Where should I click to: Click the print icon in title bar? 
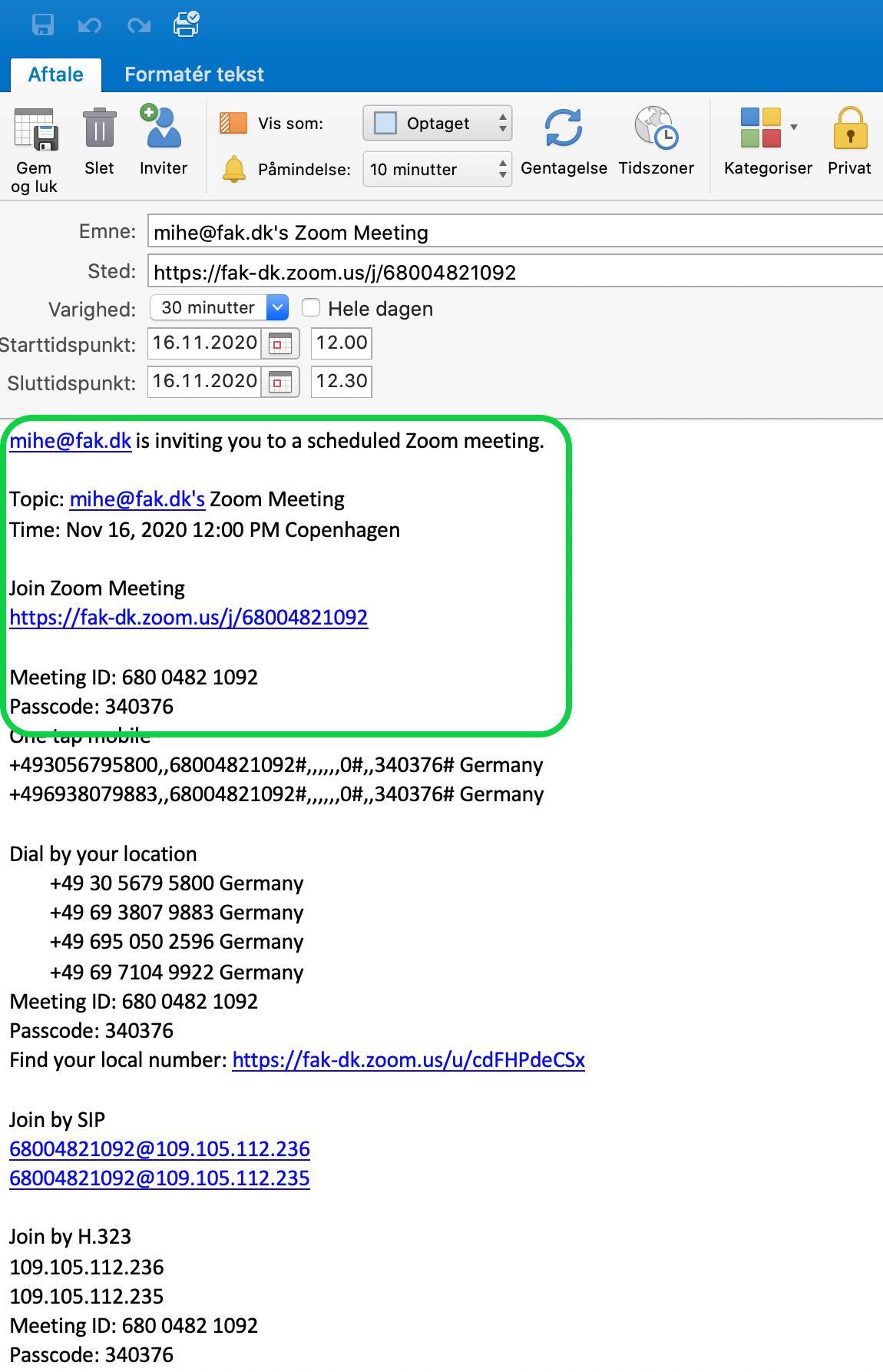187,24
